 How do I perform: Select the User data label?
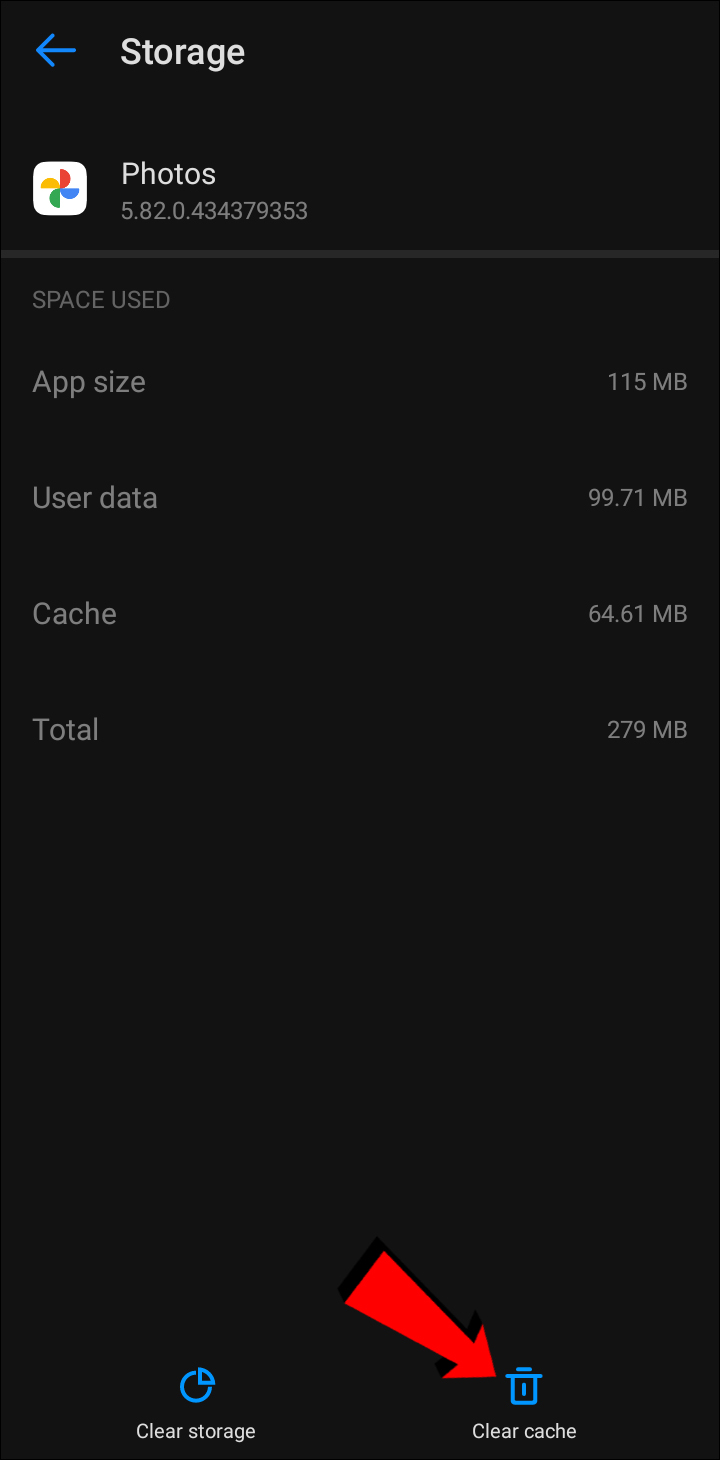(x=95, y=498)
